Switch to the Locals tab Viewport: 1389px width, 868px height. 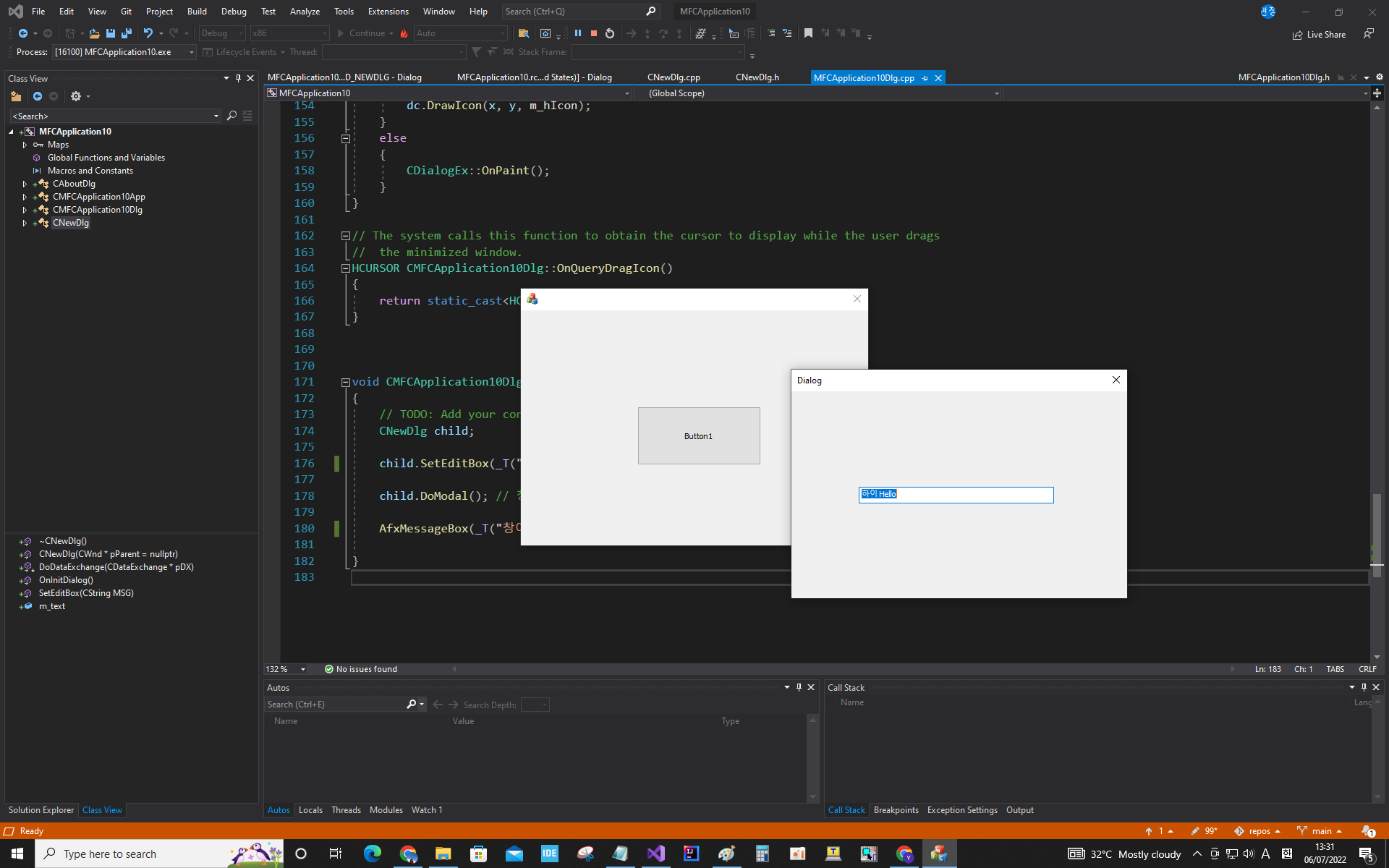coord(310,810)
